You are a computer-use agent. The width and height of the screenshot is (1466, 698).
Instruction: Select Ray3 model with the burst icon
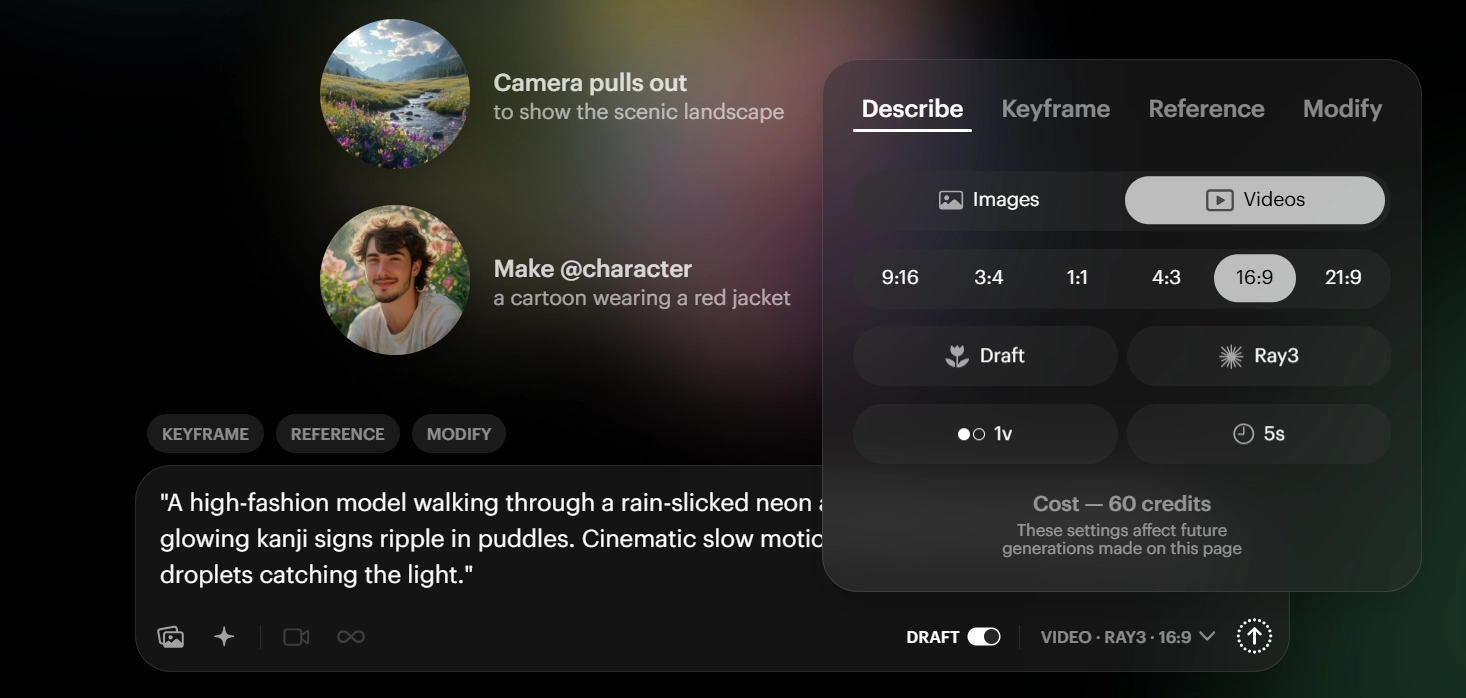tap(1259, 356)
